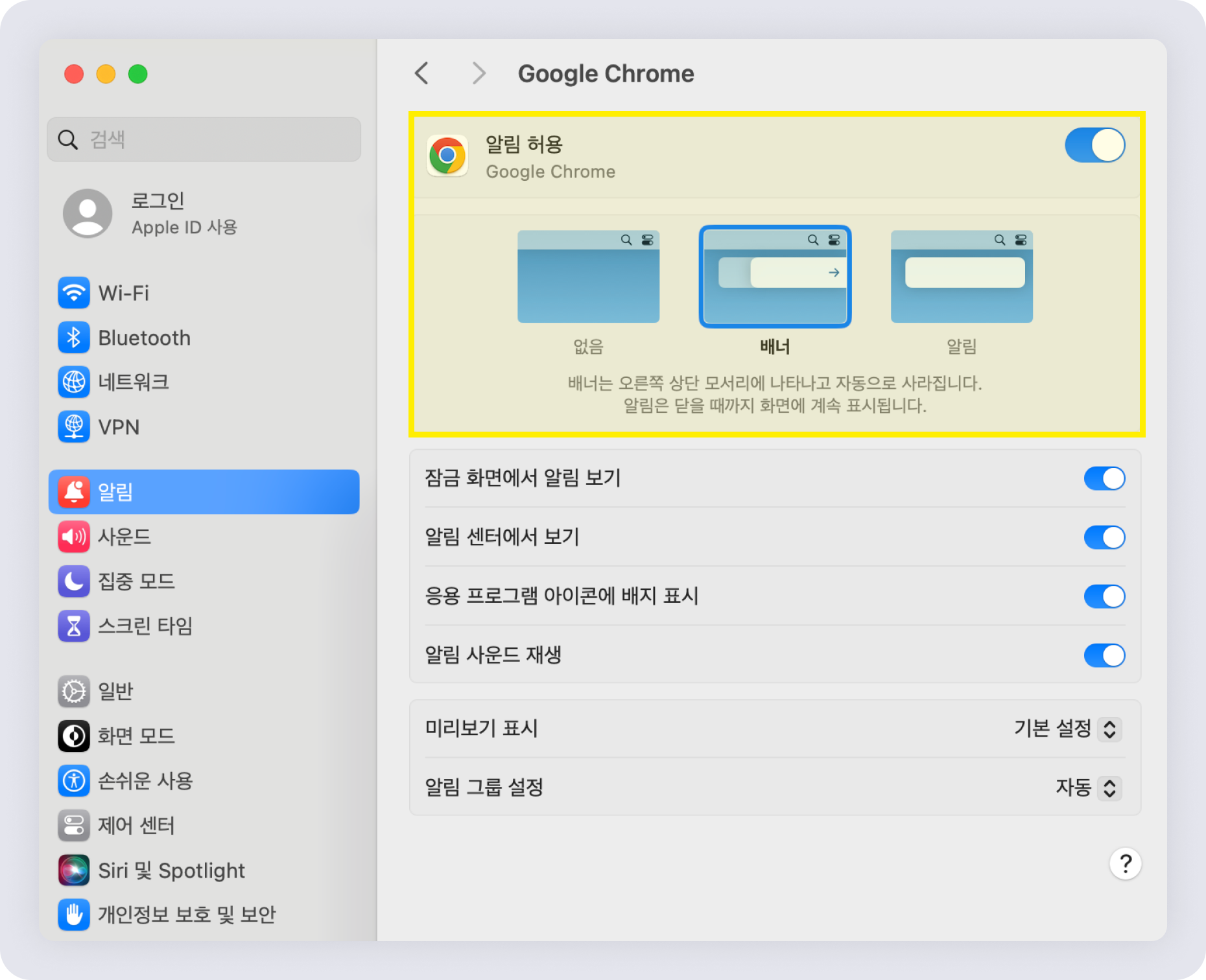
Task: Open Wi-Fi settings via its icon
Action: click(x=74, y=293)
